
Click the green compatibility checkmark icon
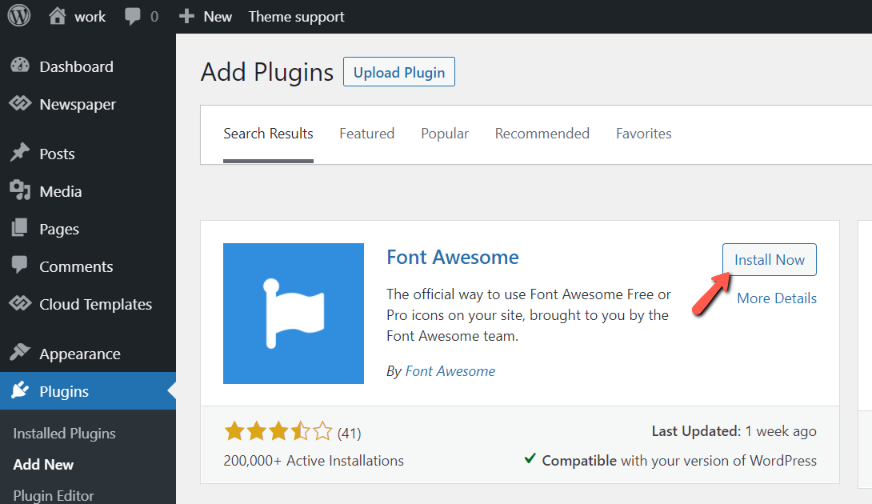coord(530,459)
